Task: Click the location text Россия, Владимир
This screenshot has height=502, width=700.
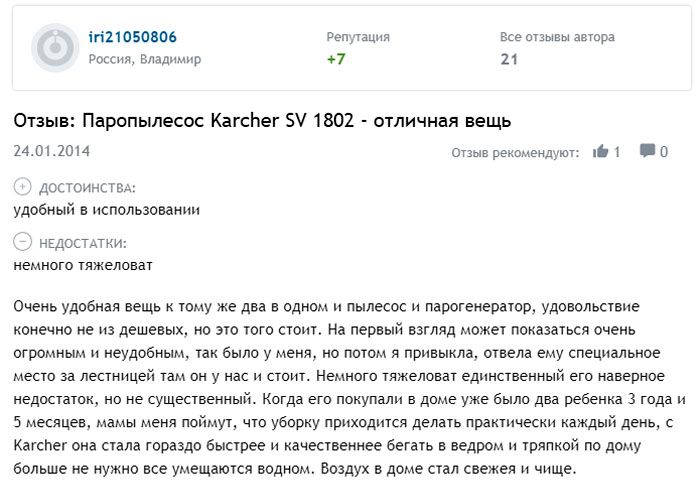Action: (x=144, y=59)
